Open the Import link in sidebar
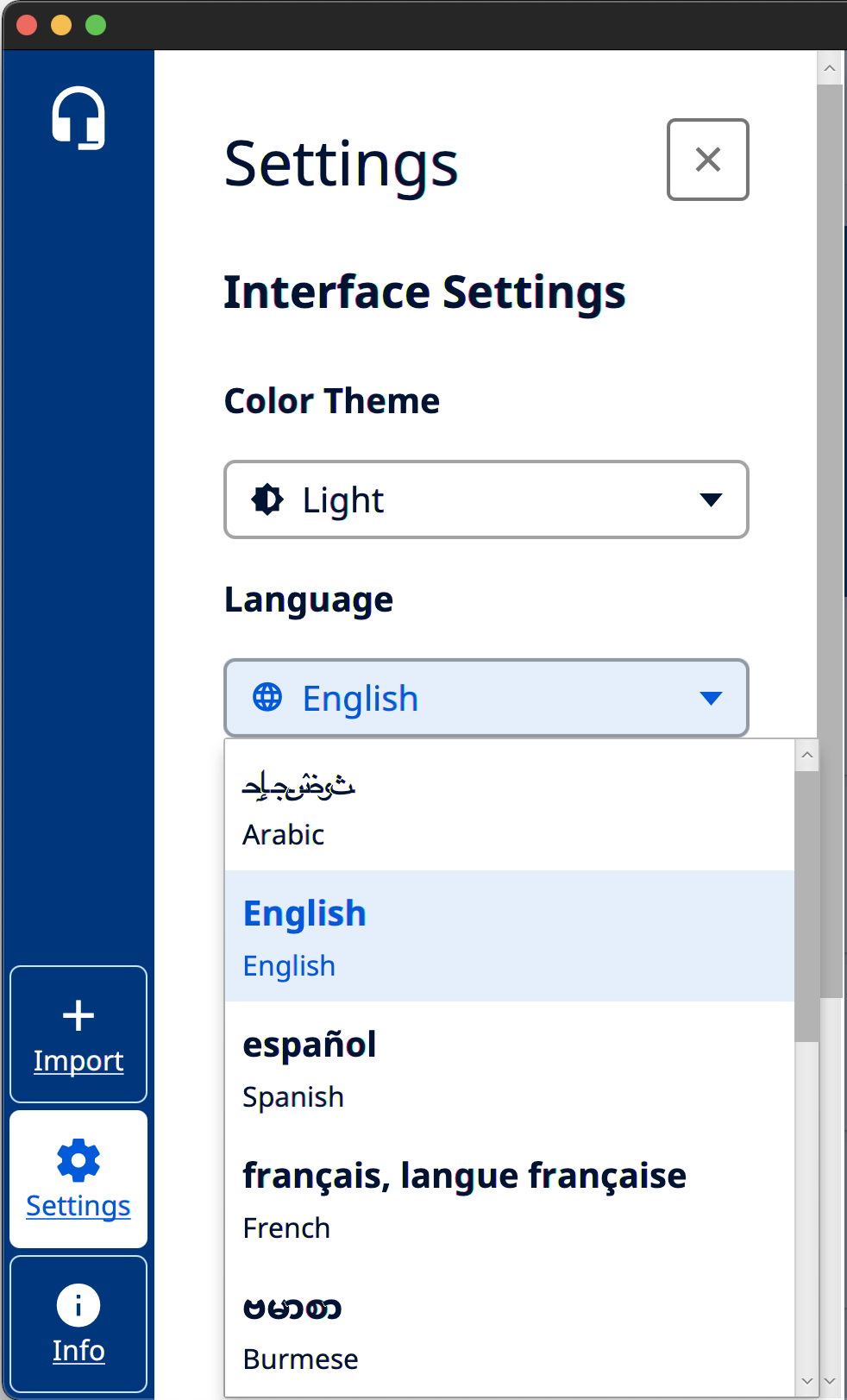This screenshot has height=1400, width=847. [x=78, y=1061]
